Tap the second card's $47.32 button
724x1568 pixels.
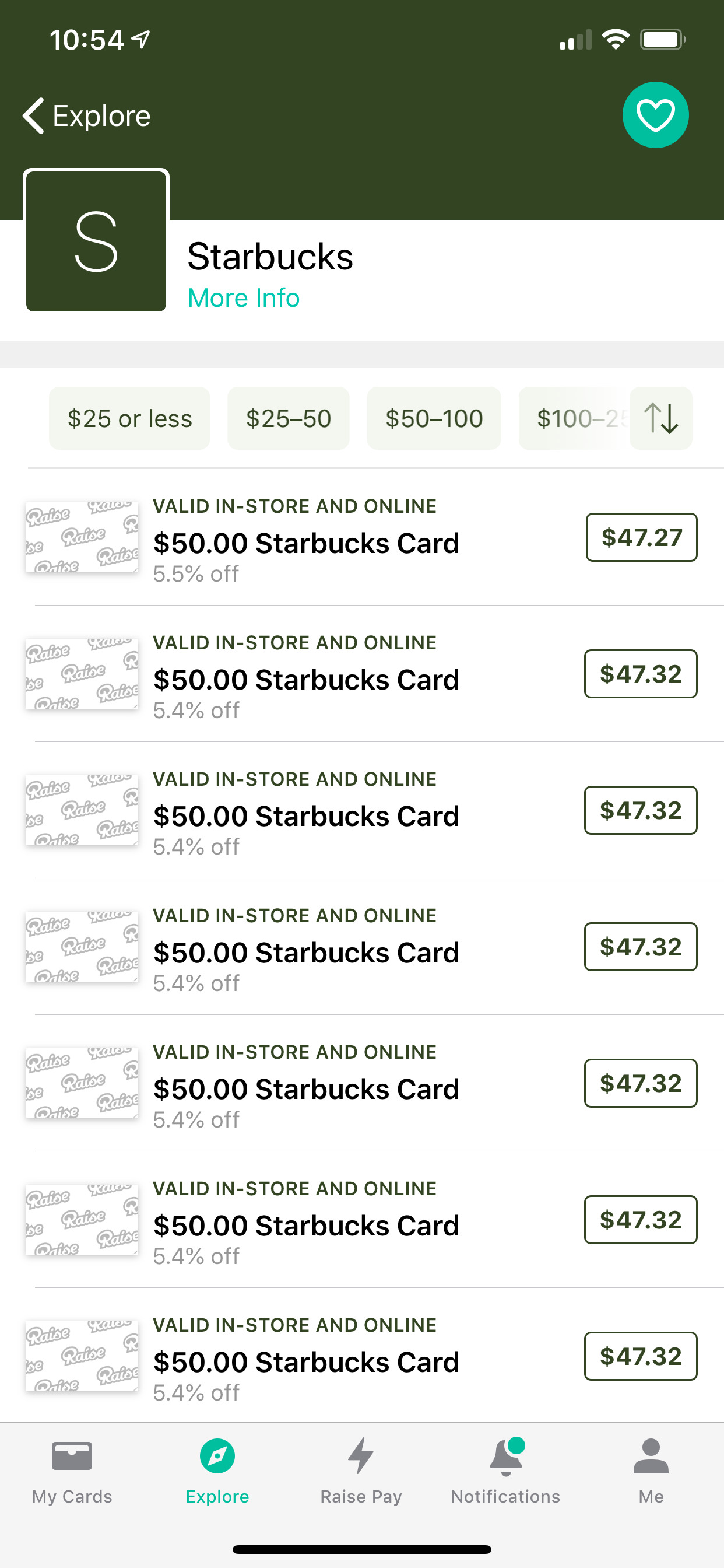tap(641, 674)
